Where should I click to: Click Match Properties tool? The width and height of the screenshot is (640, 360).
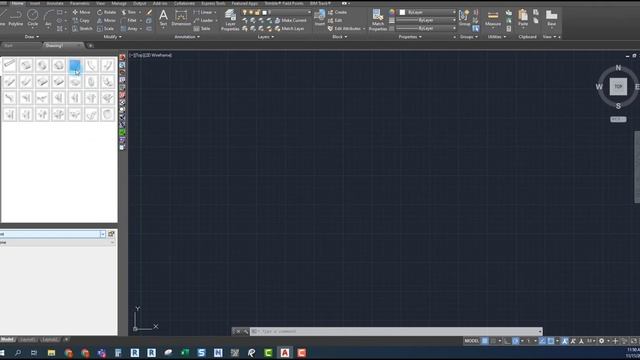click(x=378, y=20)
